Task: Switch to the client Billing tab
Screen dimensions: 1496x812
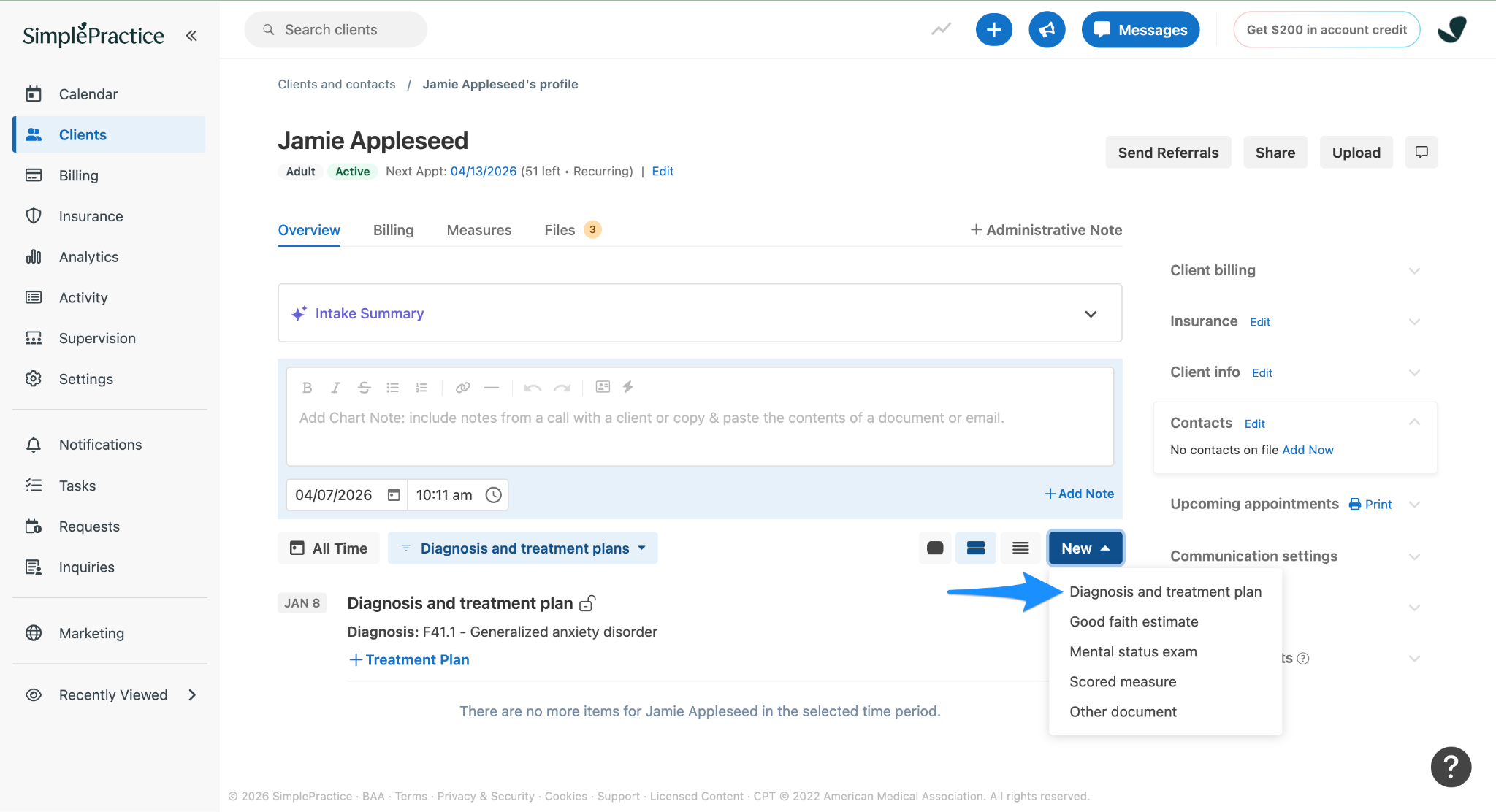Action: click(x=393, y=230)
